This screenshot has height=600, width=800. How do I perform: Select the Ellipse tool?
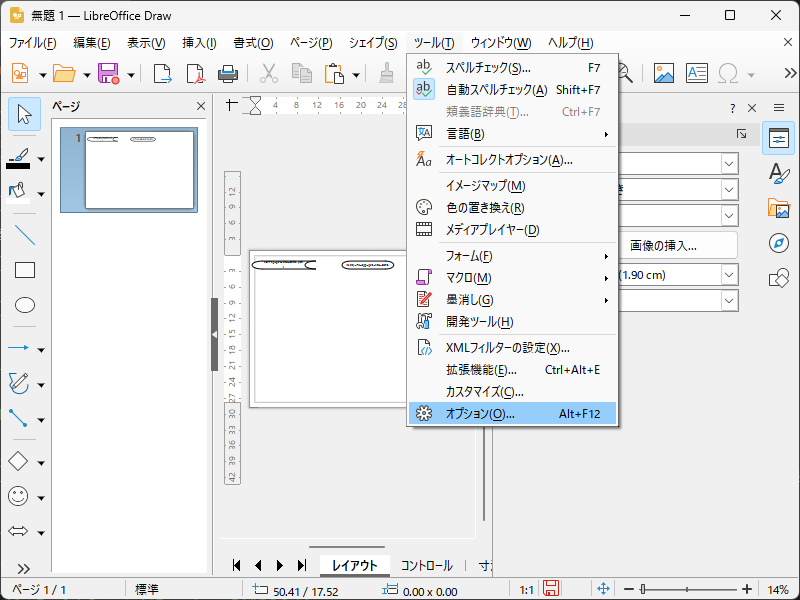[24, 305]
